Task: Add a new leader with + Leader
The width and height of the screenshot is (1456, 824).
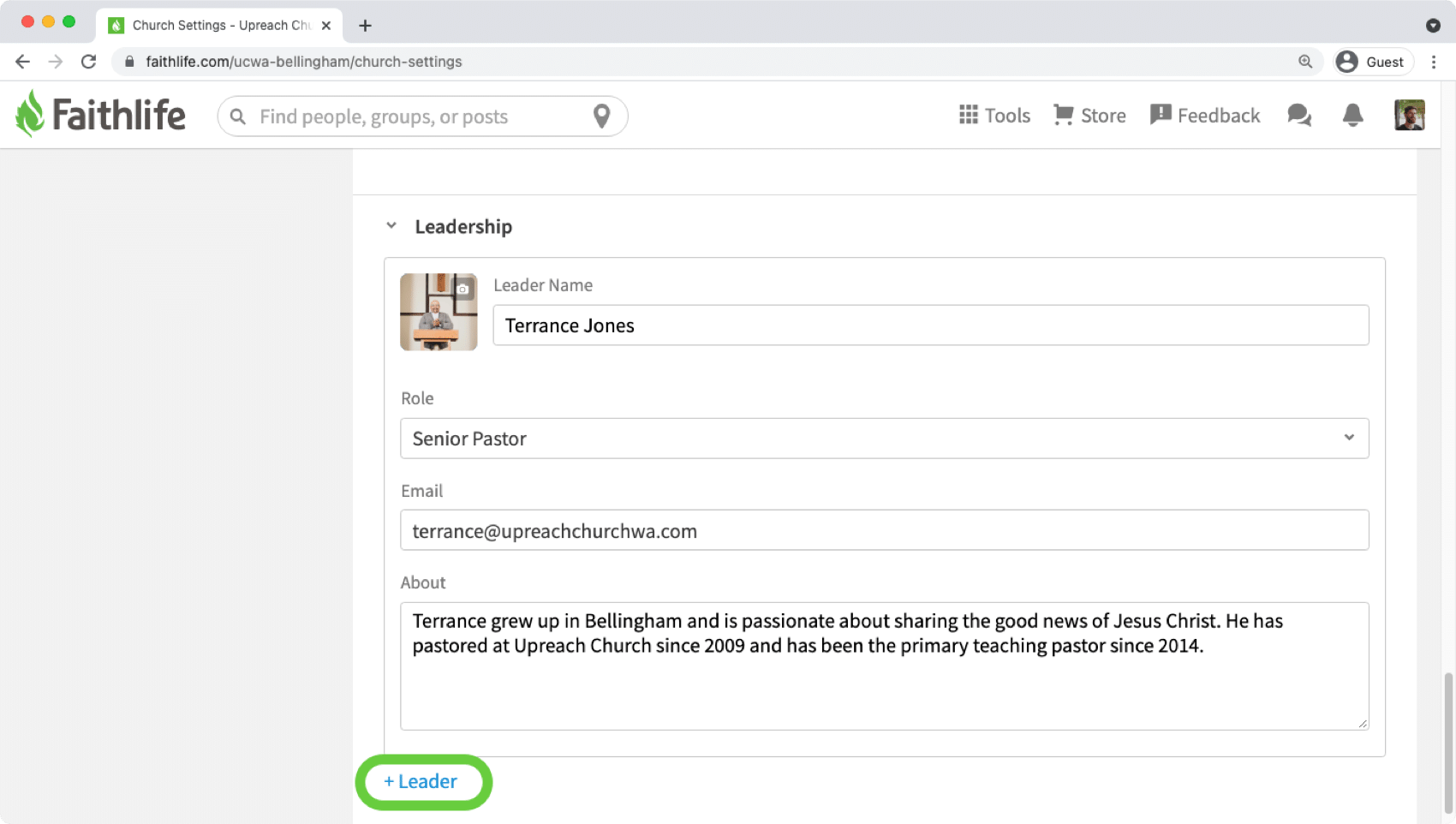Action: tap(421, 782)
